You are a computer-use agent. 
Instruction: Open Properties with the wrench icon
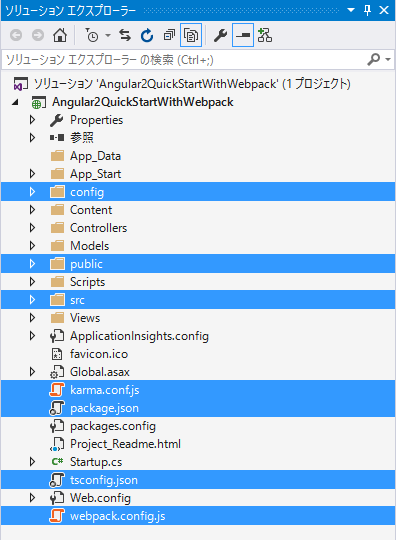[x=220, y=35]
